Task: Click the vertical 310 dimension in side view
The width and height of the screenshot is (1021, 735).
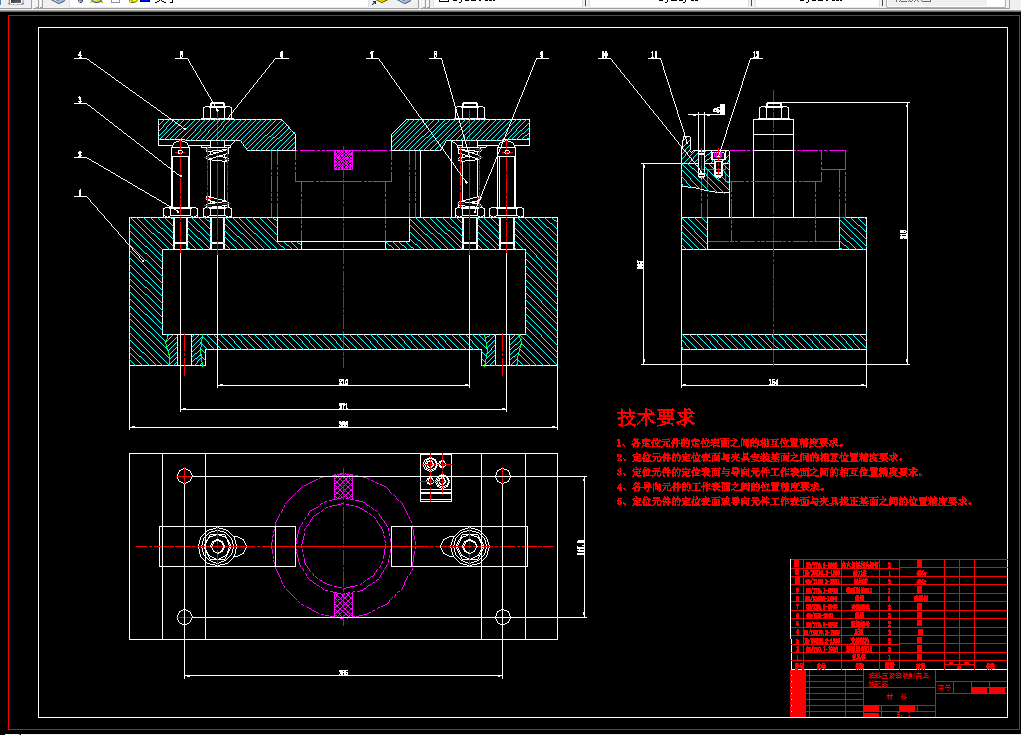Action: [903, 234]
